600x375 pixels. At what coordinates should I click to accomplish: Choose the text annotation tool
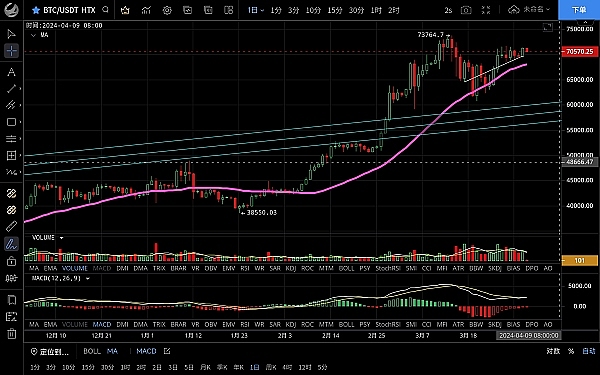pyautogui.click(x=11, y=72)
